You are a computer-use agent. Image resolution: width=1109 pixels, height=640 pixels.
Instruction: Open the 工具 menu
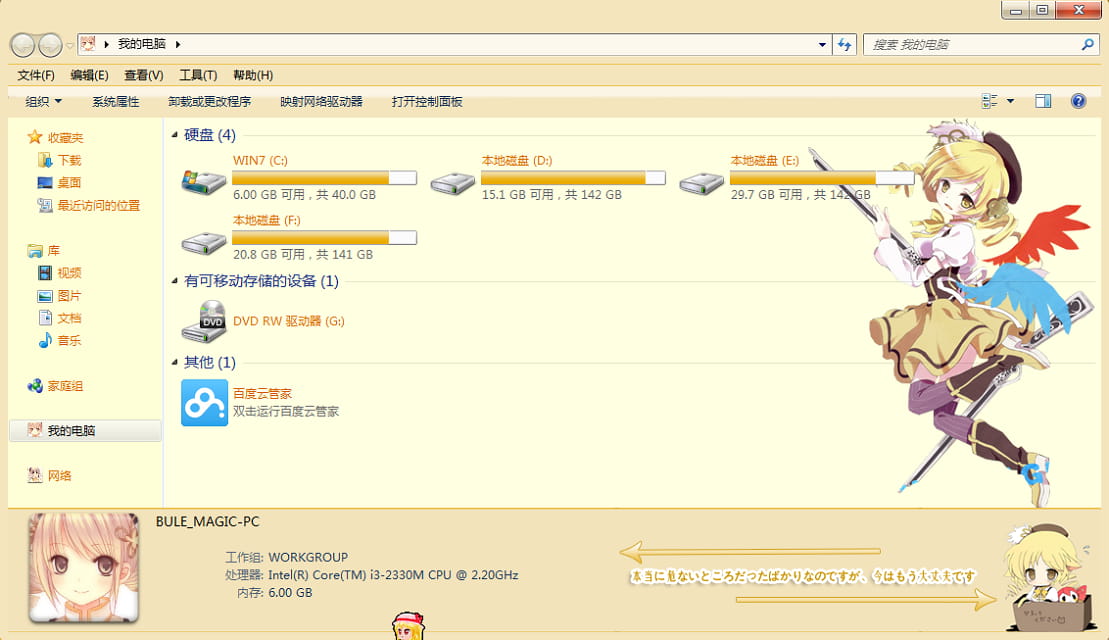[x=196, y=74]
